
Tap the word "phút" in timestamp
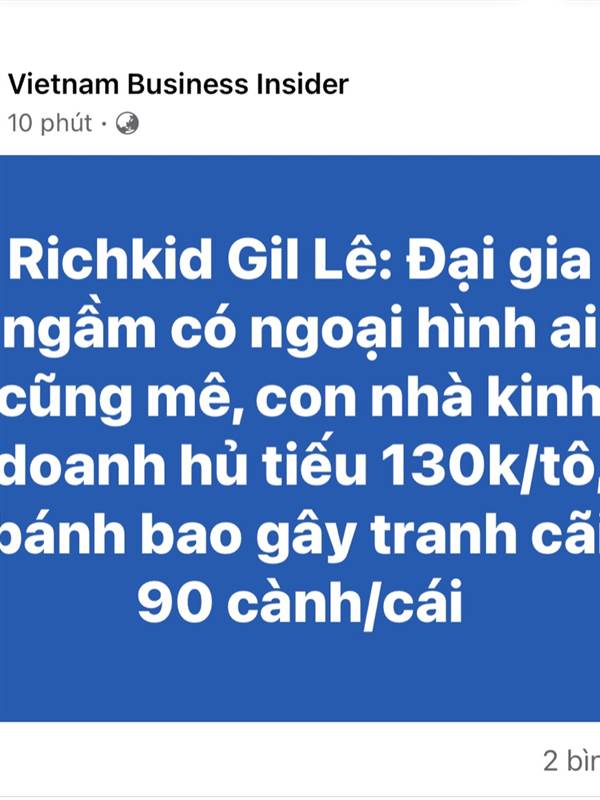(66, 124)
